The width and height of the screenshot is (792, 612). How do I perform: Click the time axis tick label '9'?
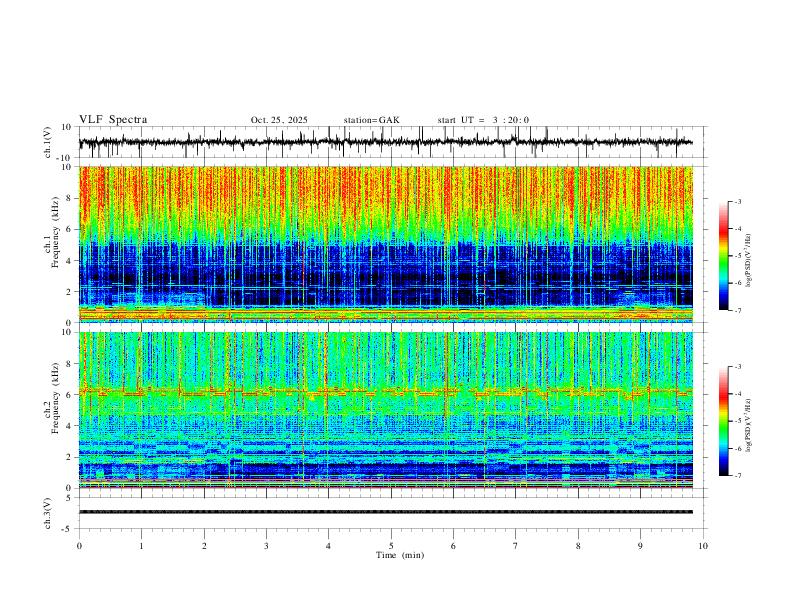(640, 546)
